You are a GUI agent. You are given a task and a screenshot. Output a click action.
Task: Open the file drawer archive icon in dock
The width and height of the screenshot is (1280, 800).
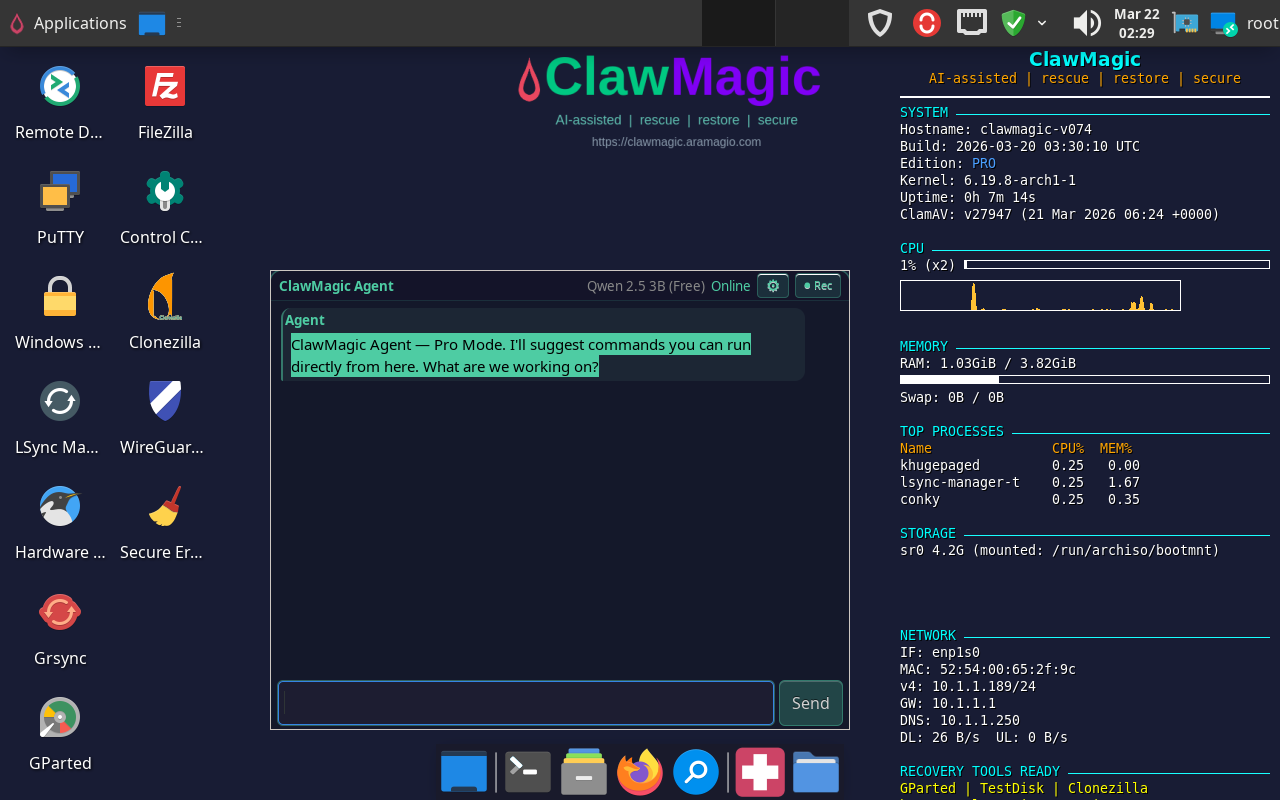coord(584,772)
